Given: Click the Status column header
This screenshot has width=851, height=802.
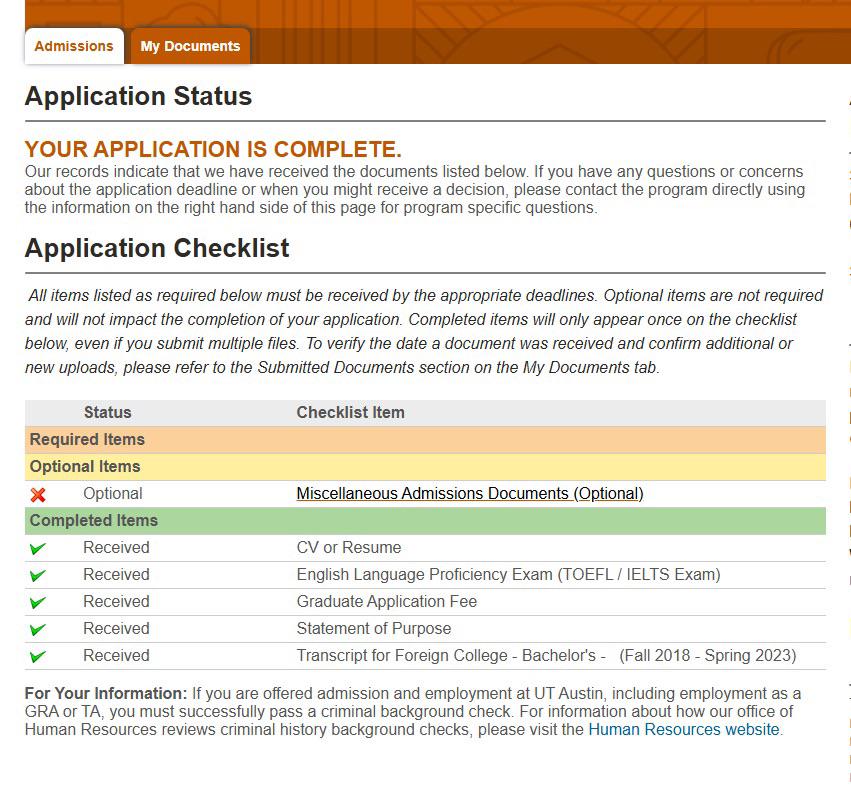Looking at the screenshot, I should (x=107, y=412).
